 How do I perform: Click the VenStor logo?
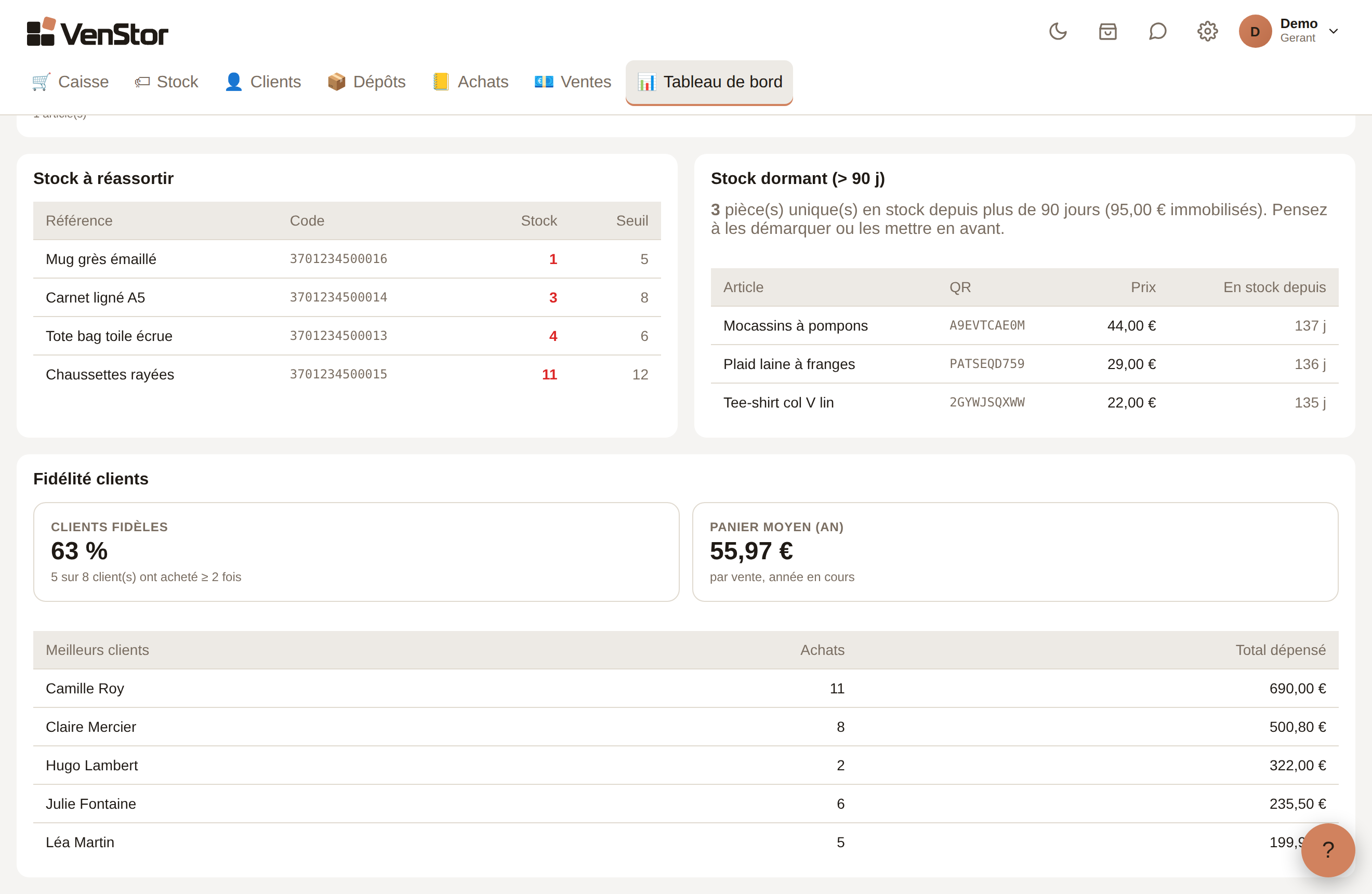97,32
